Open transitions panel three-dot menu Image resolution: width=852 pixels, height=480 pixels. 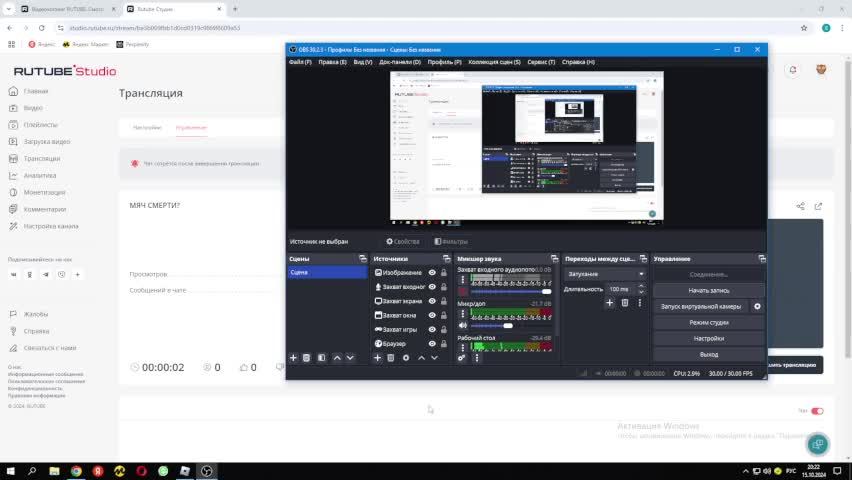(640, 303)
